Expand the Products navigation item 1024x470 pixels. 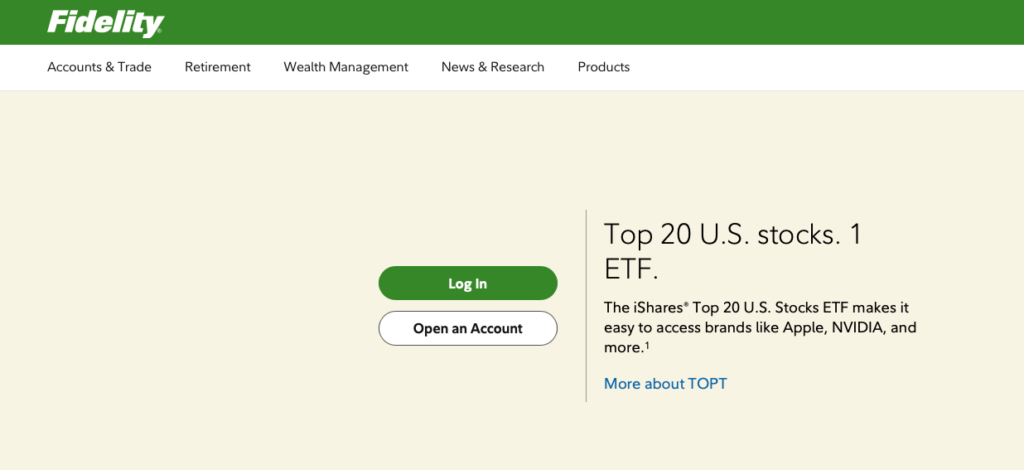603,67
